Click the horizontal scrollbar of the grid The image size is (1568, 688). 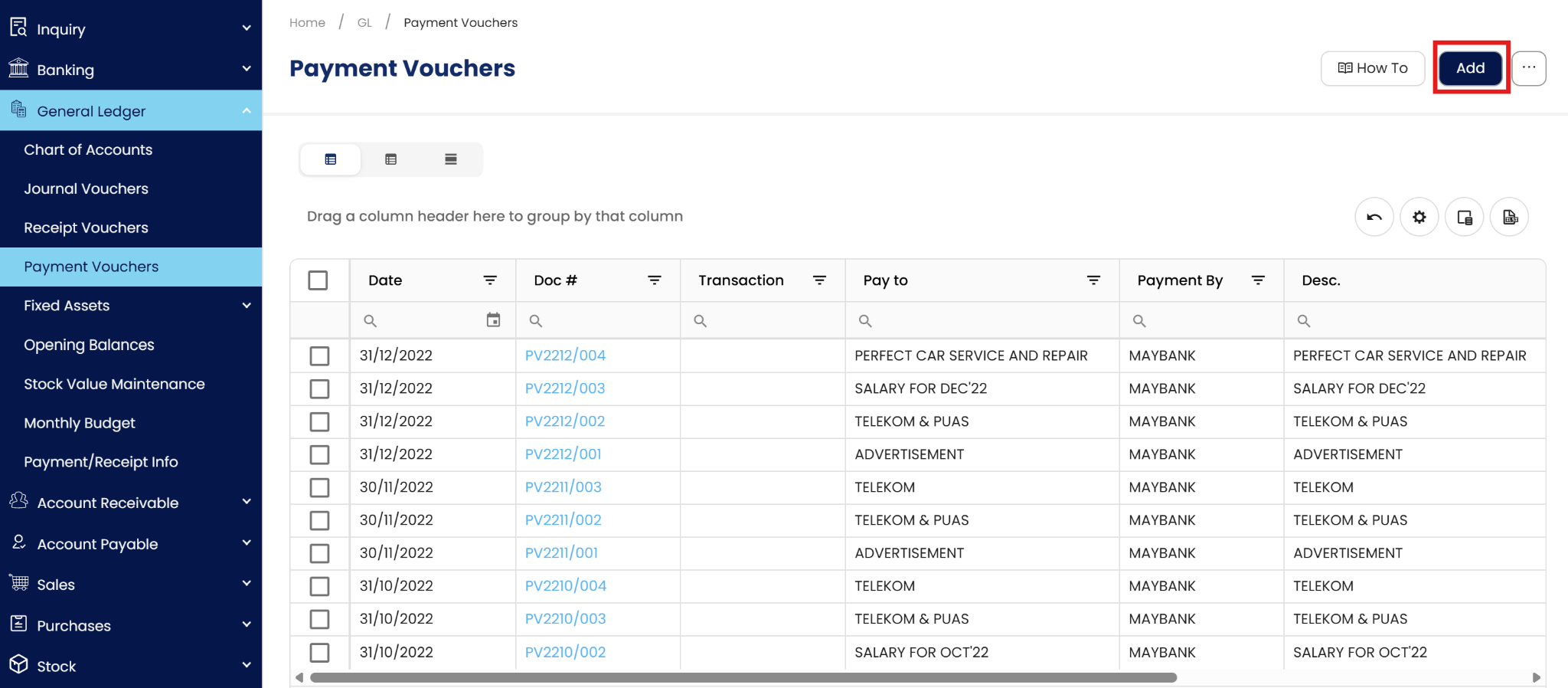pos(743,677)
